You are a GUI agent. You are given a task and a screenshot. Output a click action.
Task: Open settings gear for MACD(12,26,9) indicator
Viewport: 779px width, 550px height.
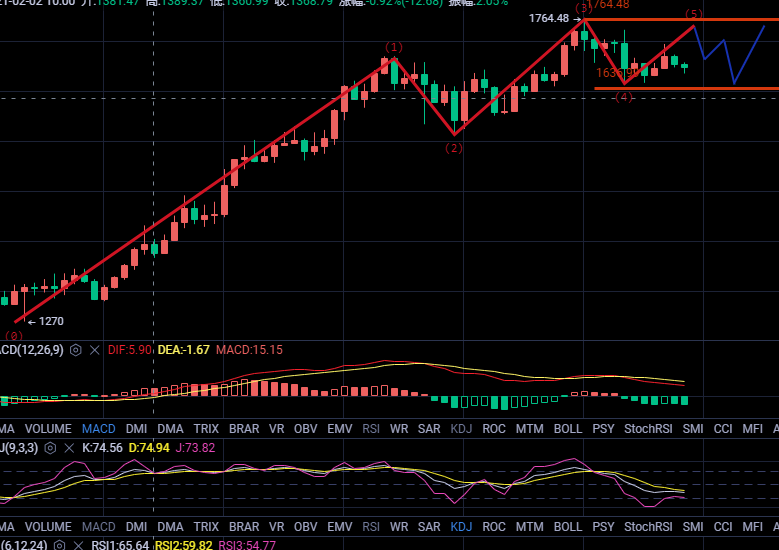tap(75, 350)
